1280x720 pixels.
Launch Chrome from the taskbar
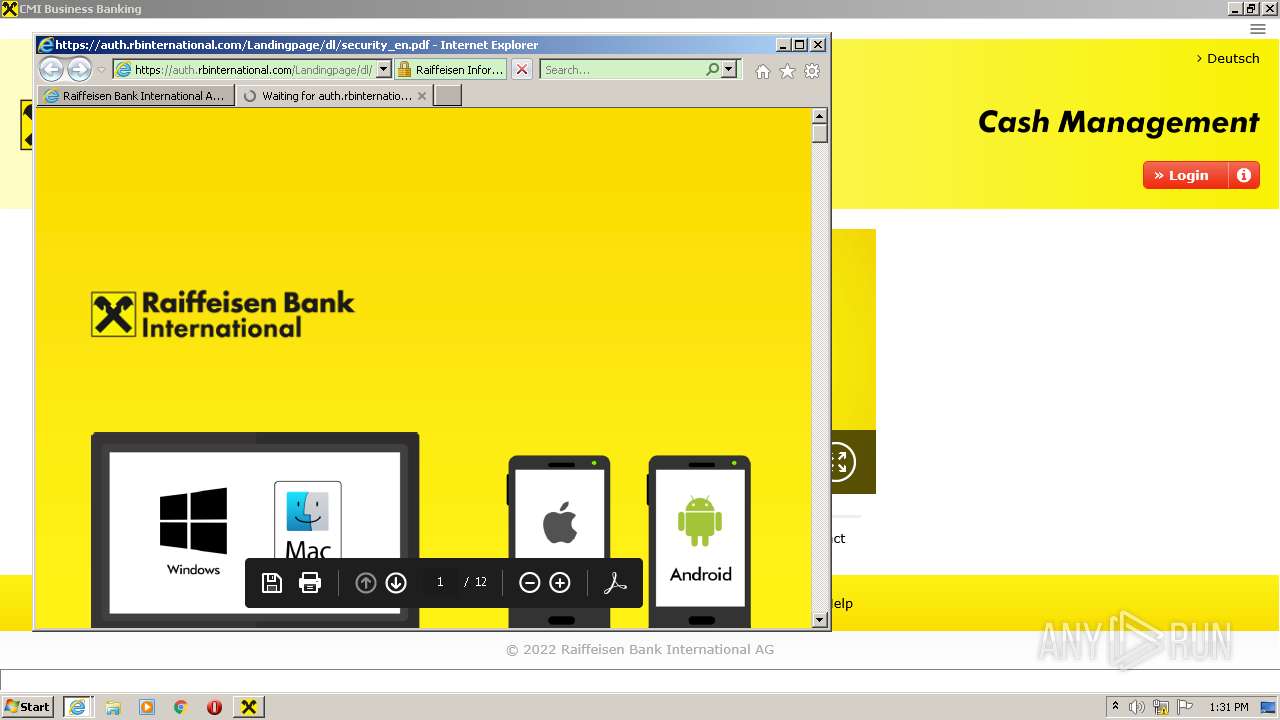pos(180,707)
